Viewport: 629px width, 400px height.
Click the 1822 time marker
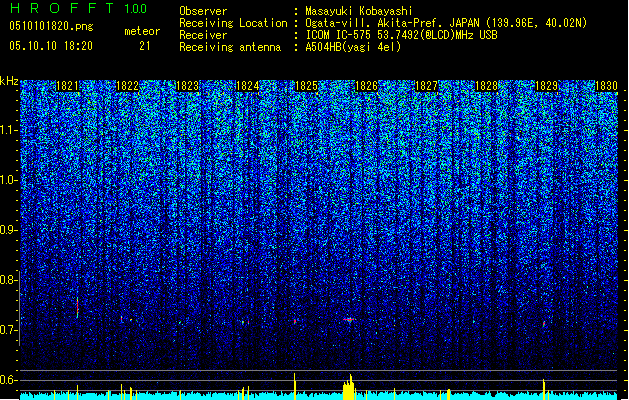127,86
